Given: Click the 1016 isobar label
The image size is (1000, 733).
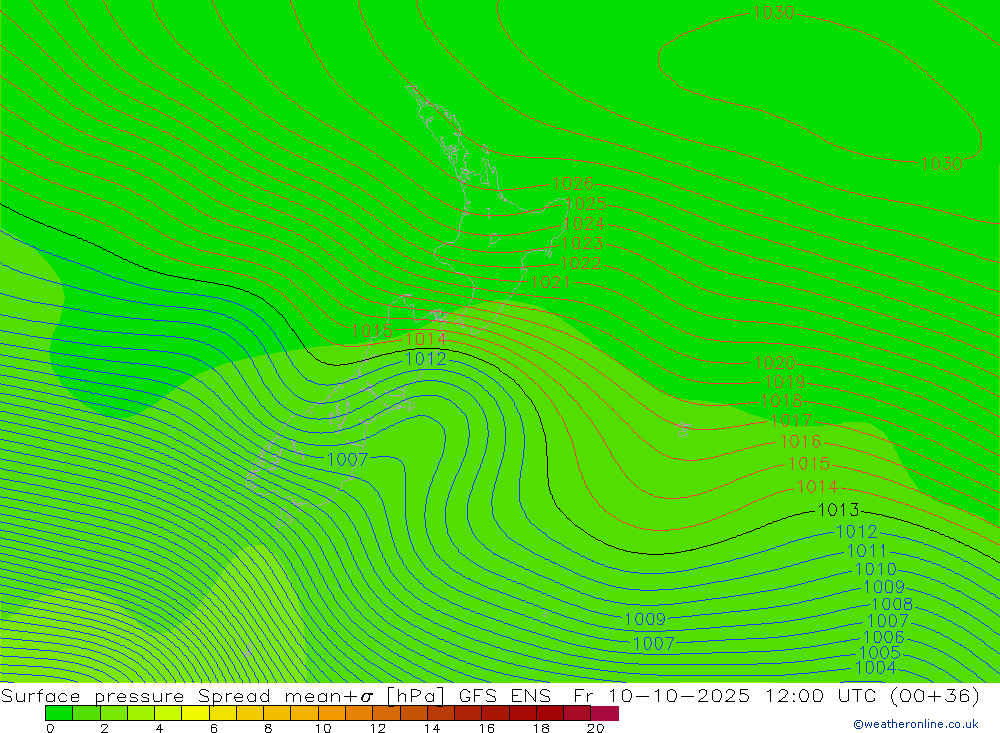Looking at the screenshot, I should click(x=800, y=441).
